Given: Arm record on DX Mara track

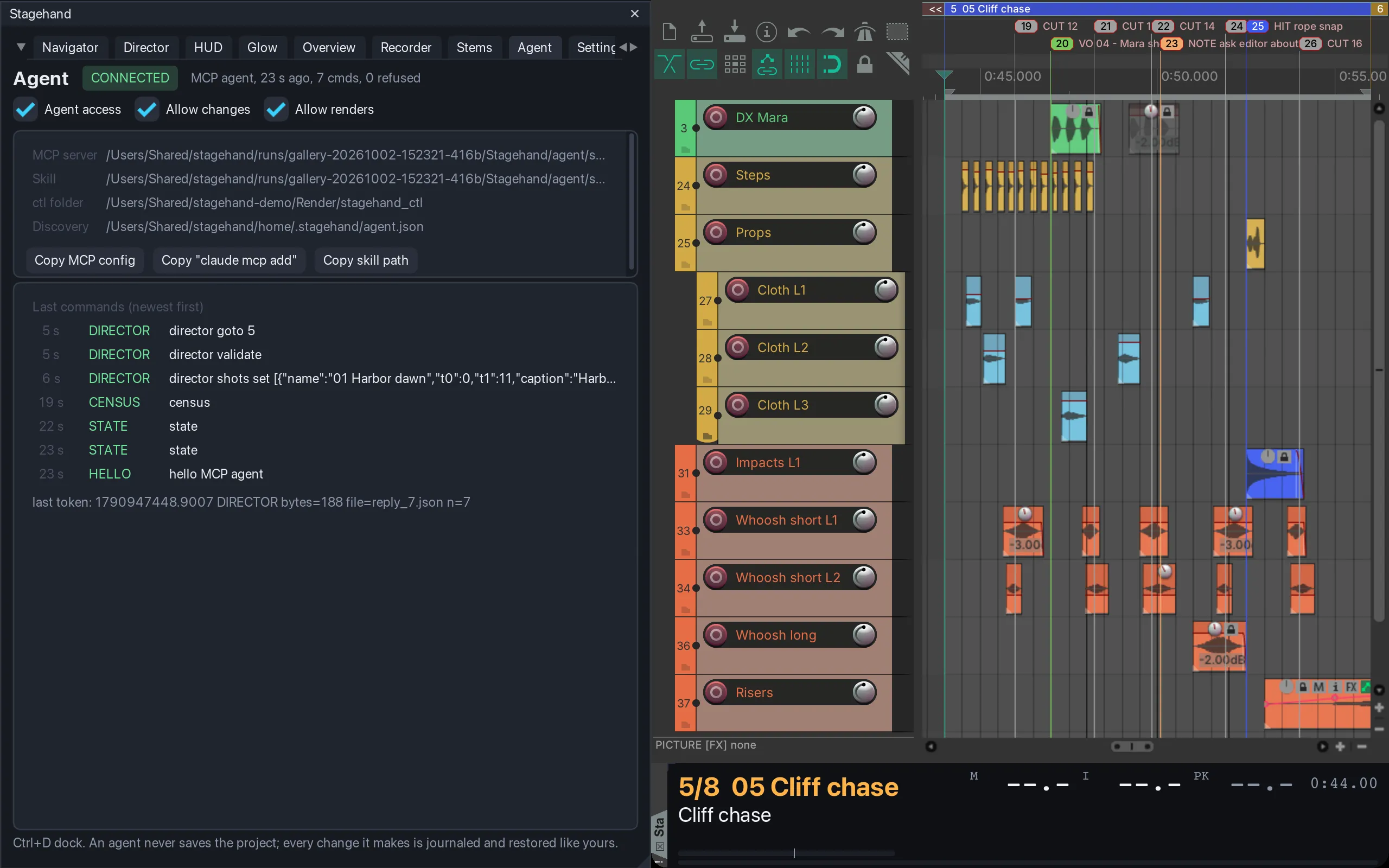Looking at the screenshot, I should (716, 117).
